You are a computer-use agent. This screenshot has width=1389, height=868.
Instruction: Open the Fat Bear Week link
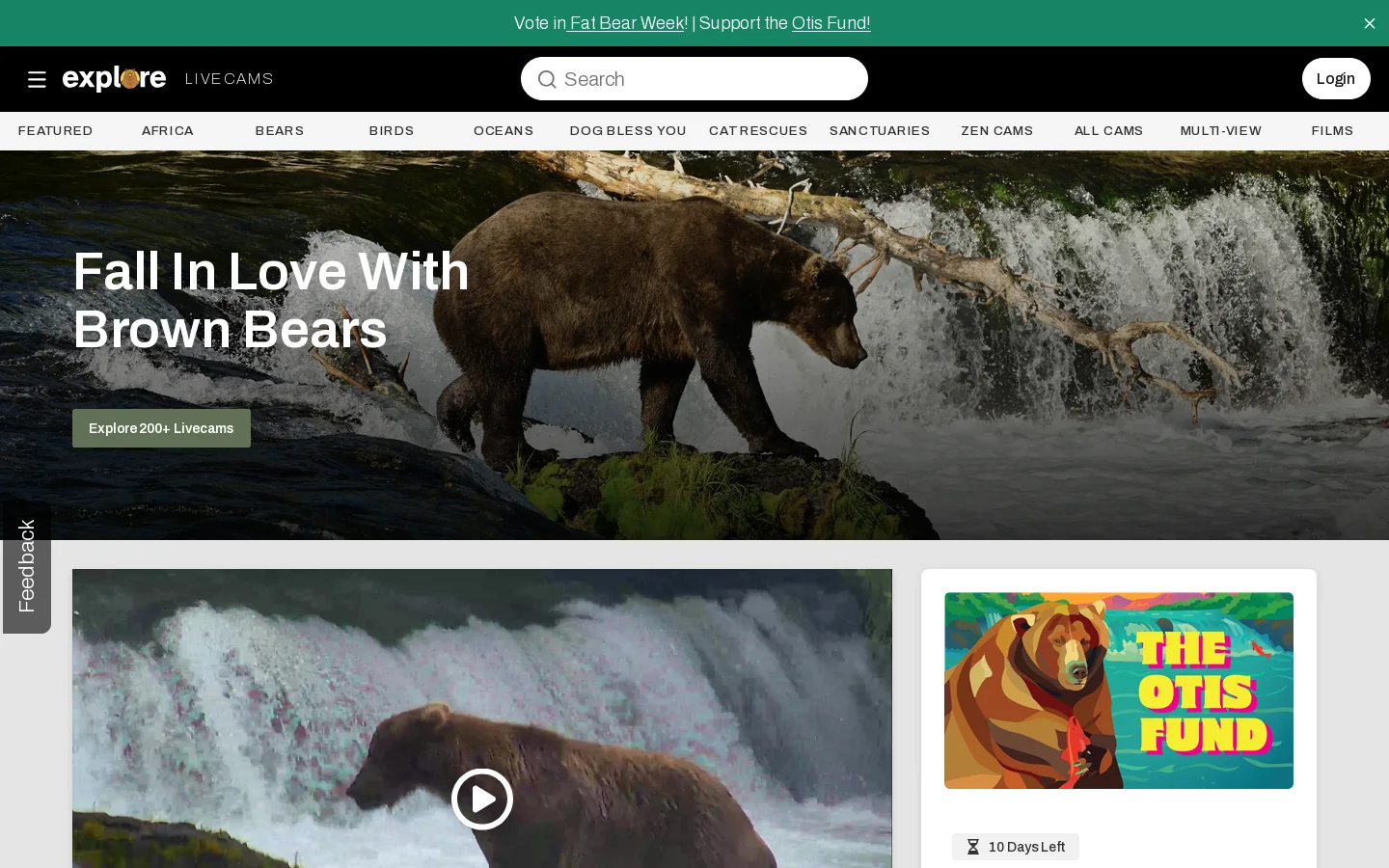(x=627, y=23)
